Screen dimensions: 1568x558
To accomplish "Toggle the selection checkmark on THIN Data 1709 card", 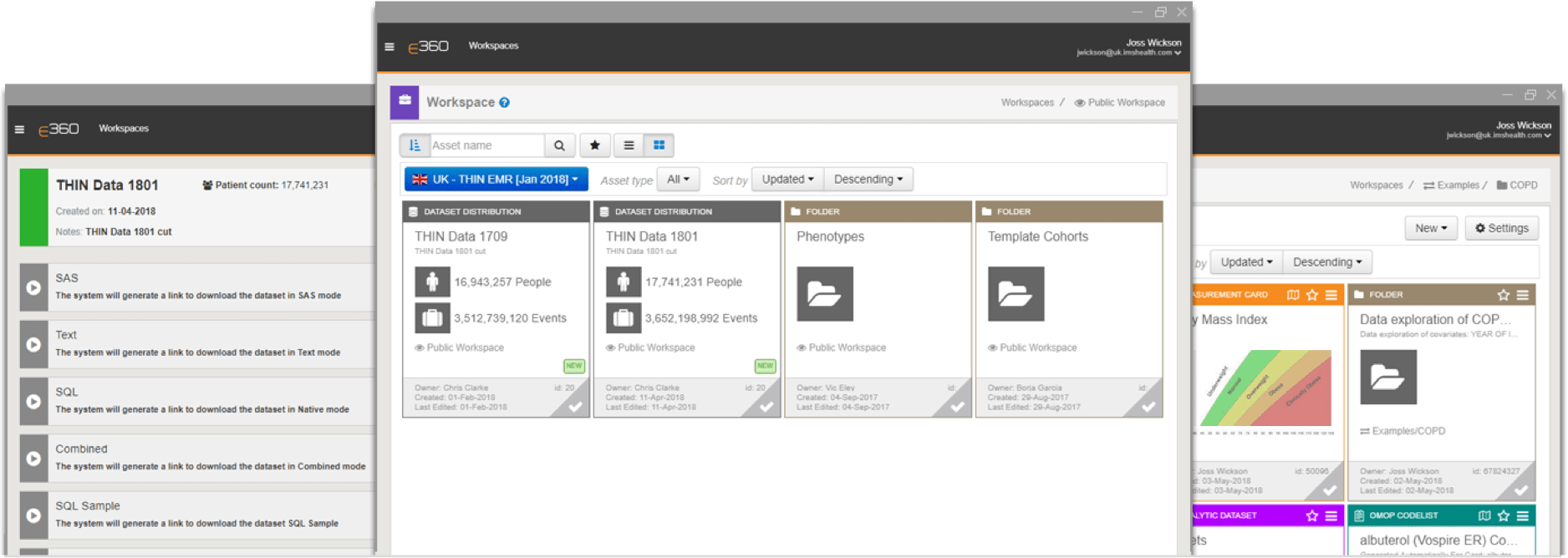I will pyautogui.click(x=576, y=407).
